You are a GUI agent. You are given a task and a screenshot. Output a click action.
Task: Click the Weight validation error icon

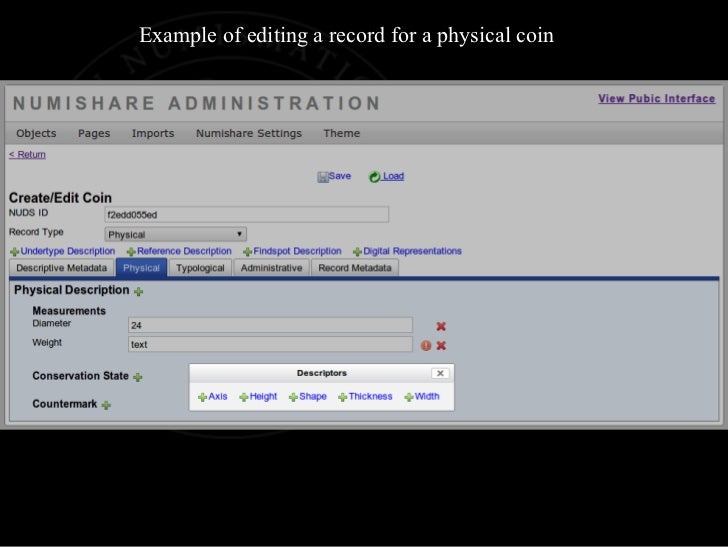coord(426,345)
